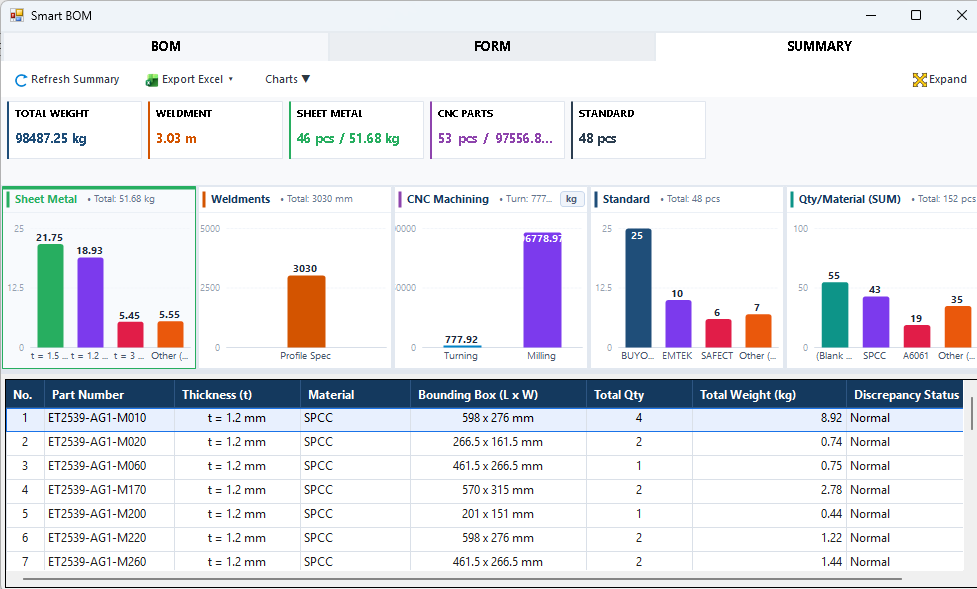The image size is (977, 589).
Task: Switch to the BOM tab
Action: point(165,46)
